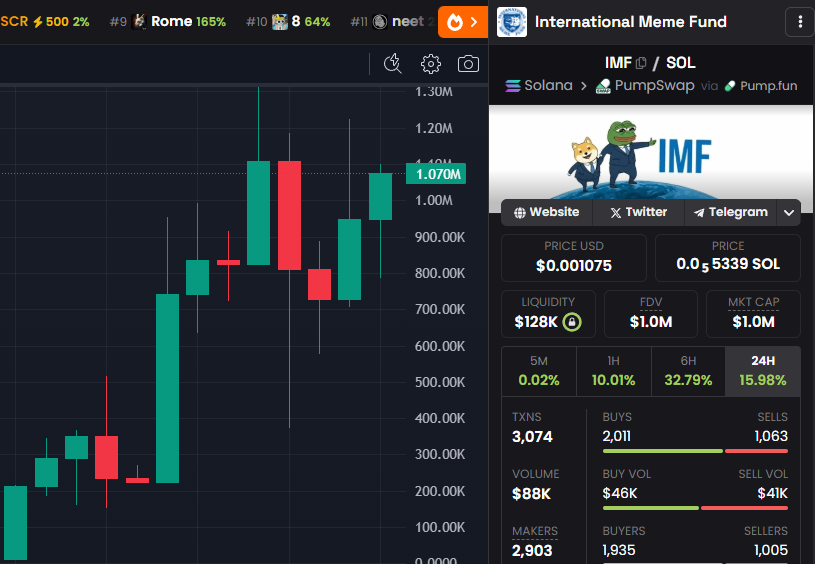
Task: Click the 1.00M price axis label
Action: pos(434,201)
